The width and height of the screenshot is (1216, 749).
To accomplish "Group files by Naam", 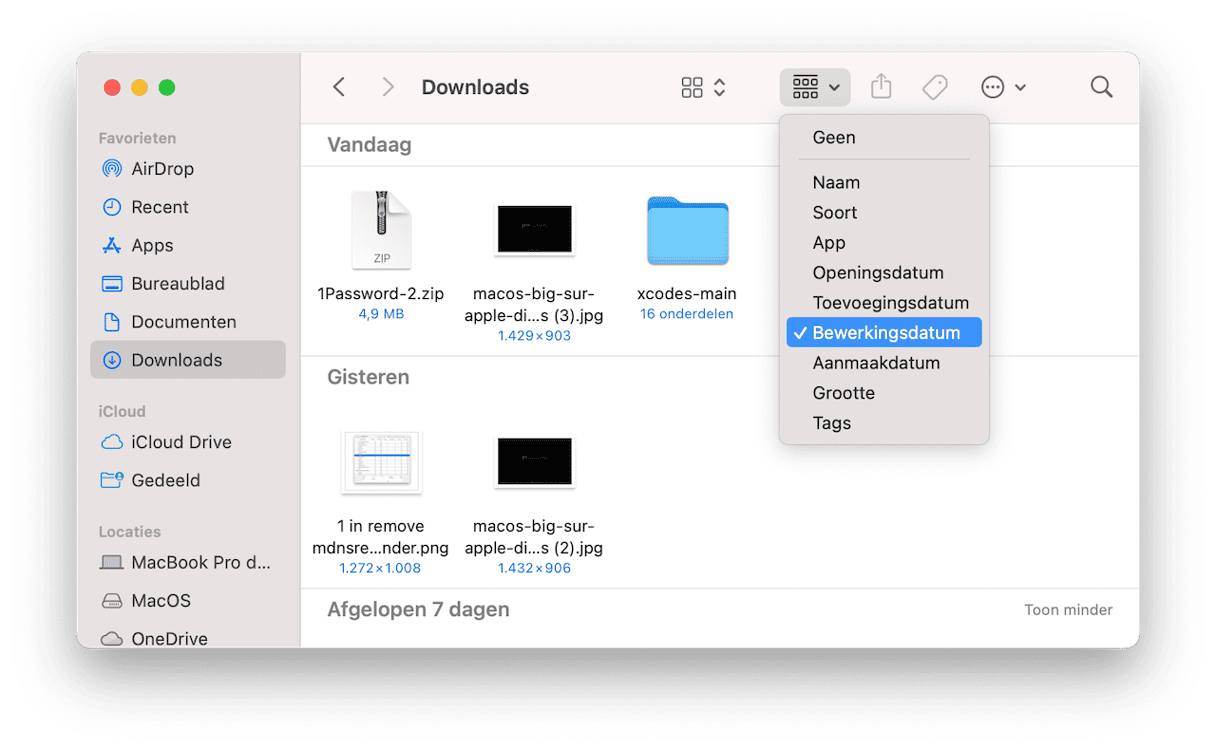I will [x=836, y=183].
